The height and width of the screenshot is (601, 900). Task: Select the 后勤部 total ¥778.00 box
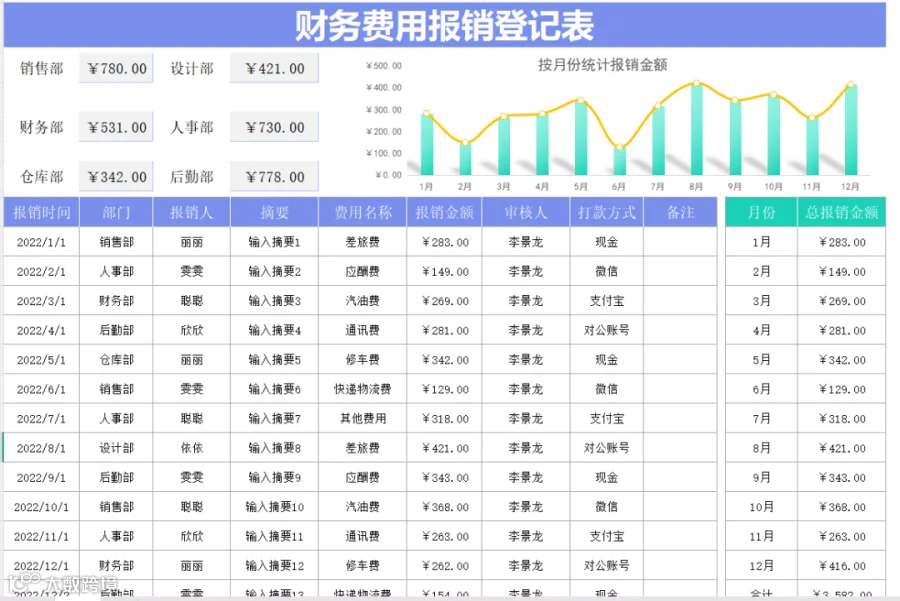click(274, 177)
